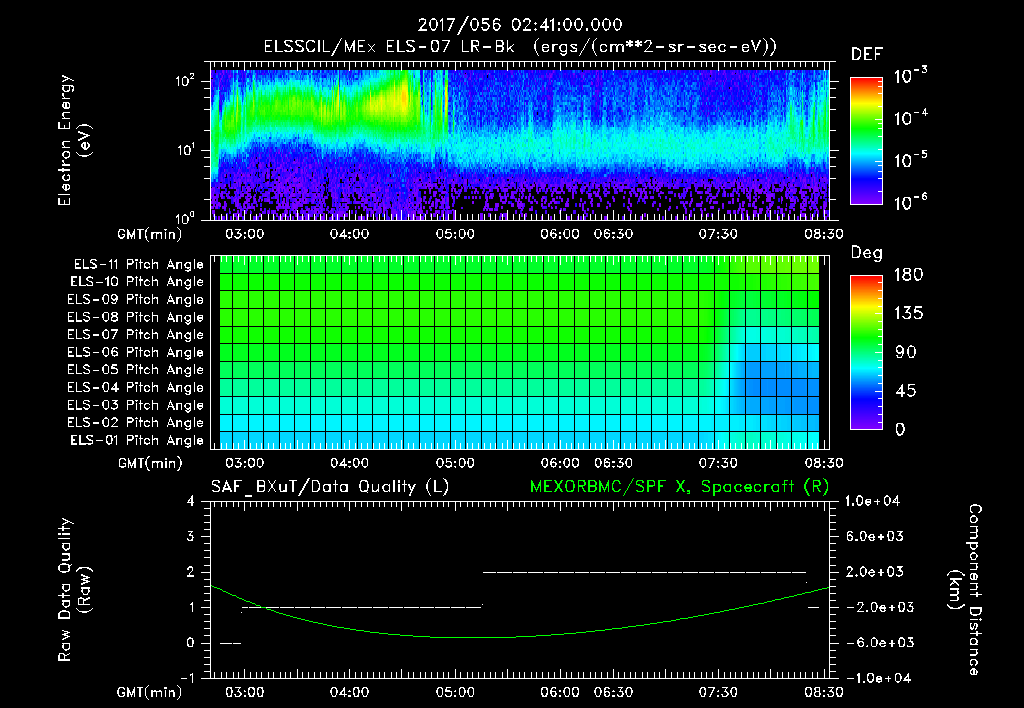Click the Deg colorbar label
Screen dimensions: 1024x708
click(x=867, y=253)
